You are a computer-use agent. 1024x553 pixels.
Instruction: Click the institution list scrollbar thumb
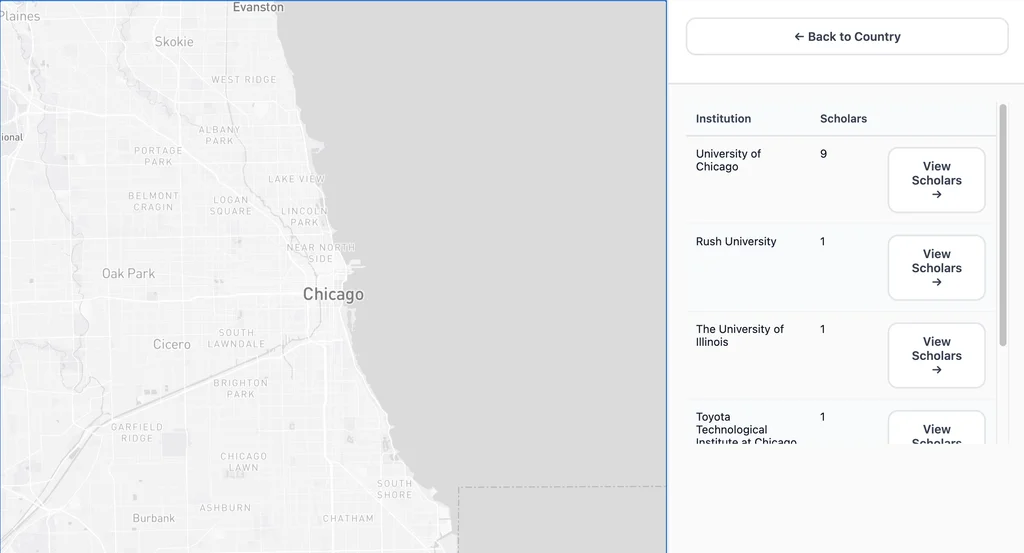pos(1003,225)
